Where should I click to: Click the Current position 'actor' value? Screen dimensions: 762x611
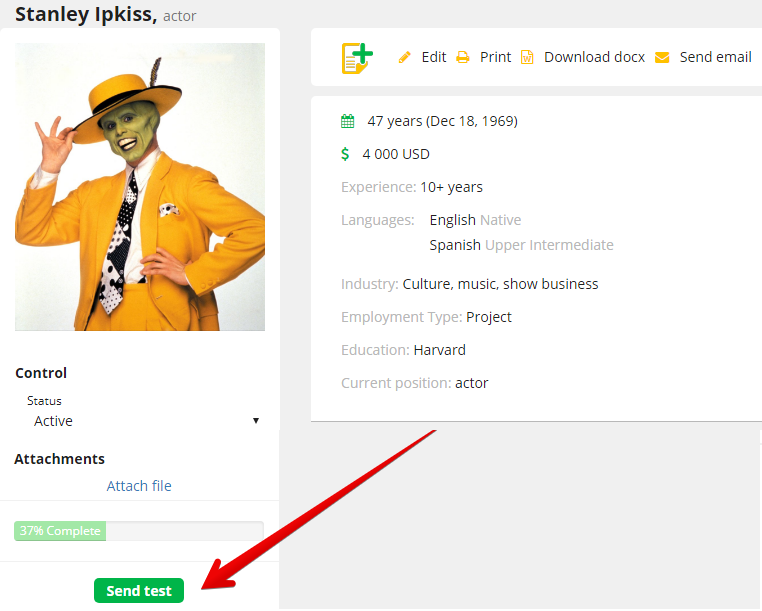point(471,383)
